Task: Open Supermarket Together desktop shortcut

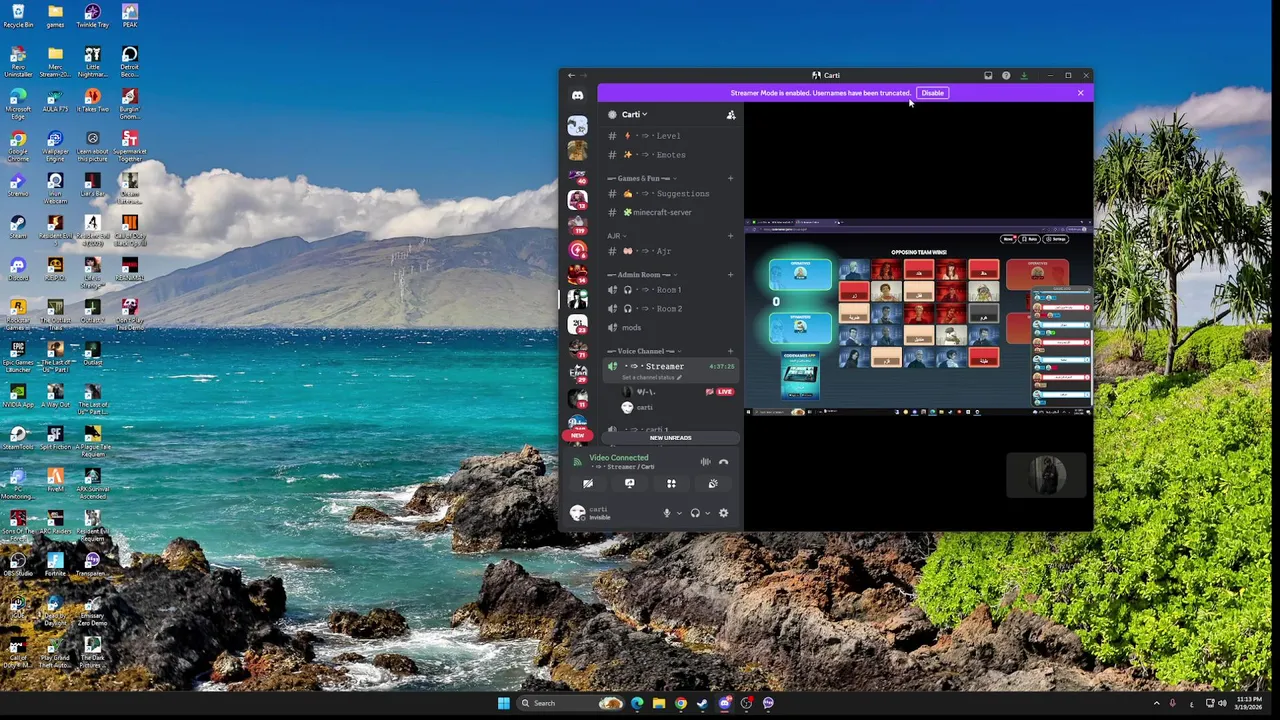Action: tap(129, 143)
